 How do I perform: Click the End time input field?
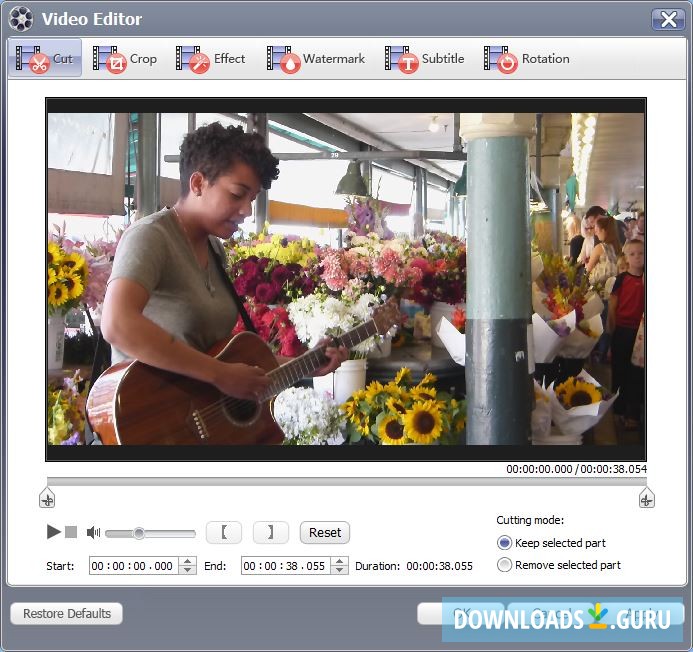(x=286, y=565)
